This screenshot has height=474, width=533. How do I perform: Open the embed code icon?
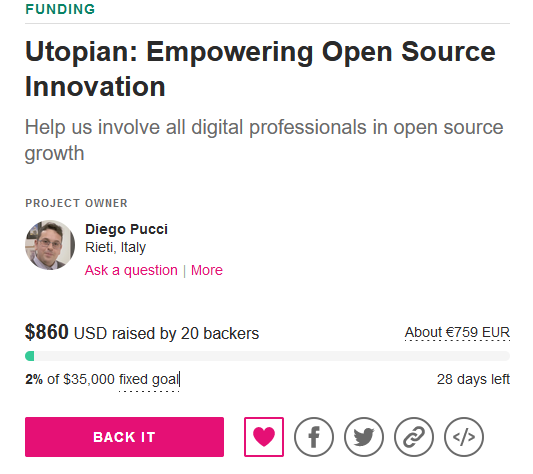point(464,437)
